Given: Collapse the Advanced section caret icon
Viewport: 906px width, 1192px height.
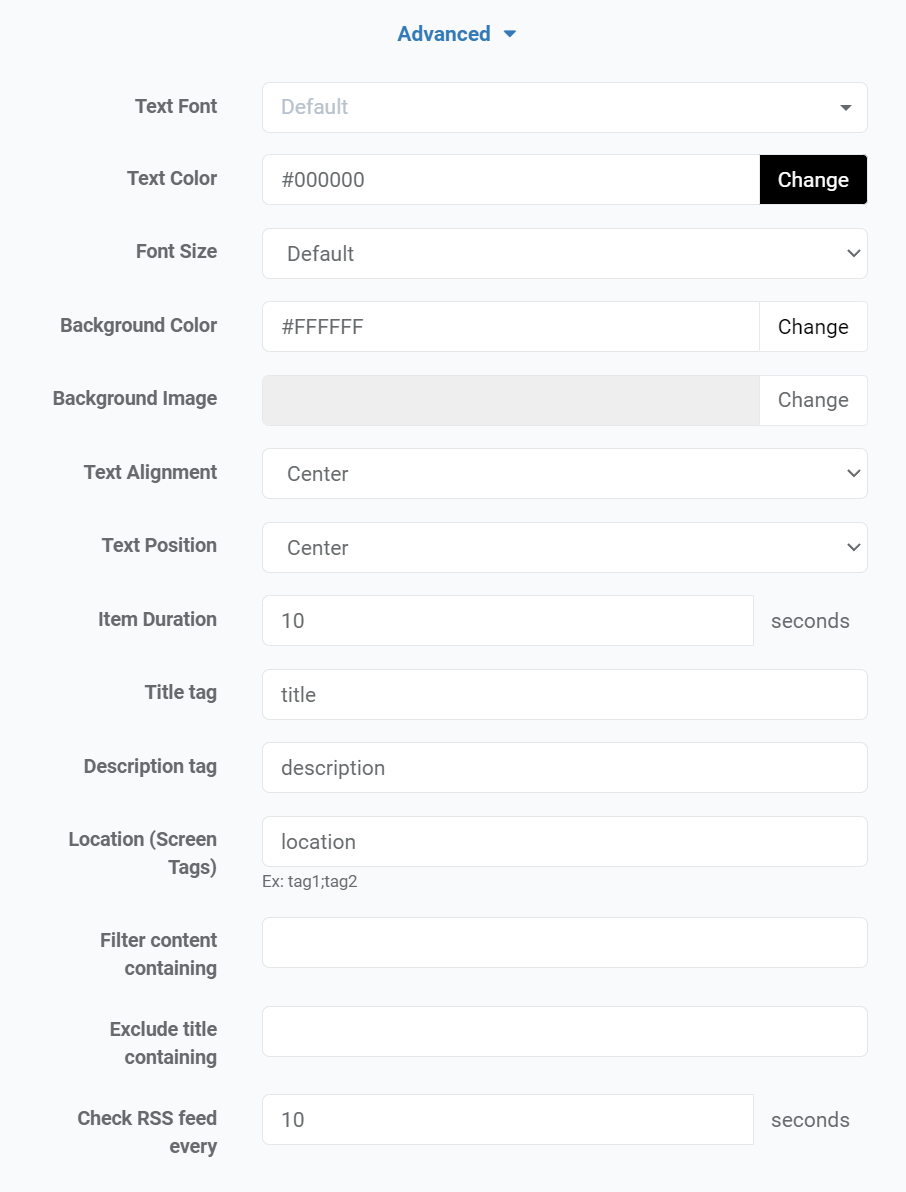Looking at the screenshot, I should (510, 34).
